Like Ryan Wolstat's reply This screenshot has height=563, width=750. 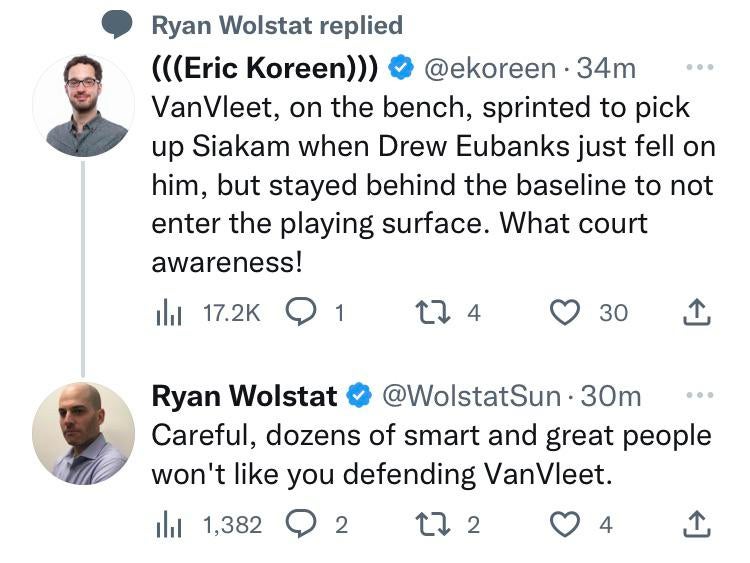pos(567,524)
